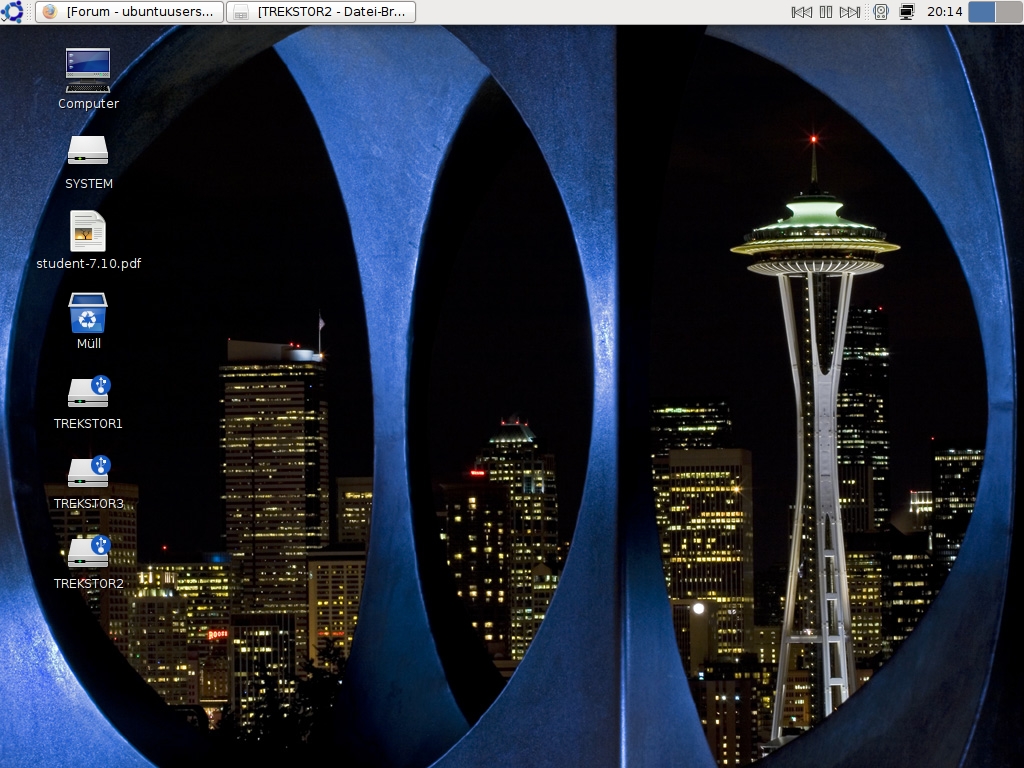This screenshot has width=1024, height=768.
Task: Switch to the second (gray) workspace
Action: tap(1006, 12)
